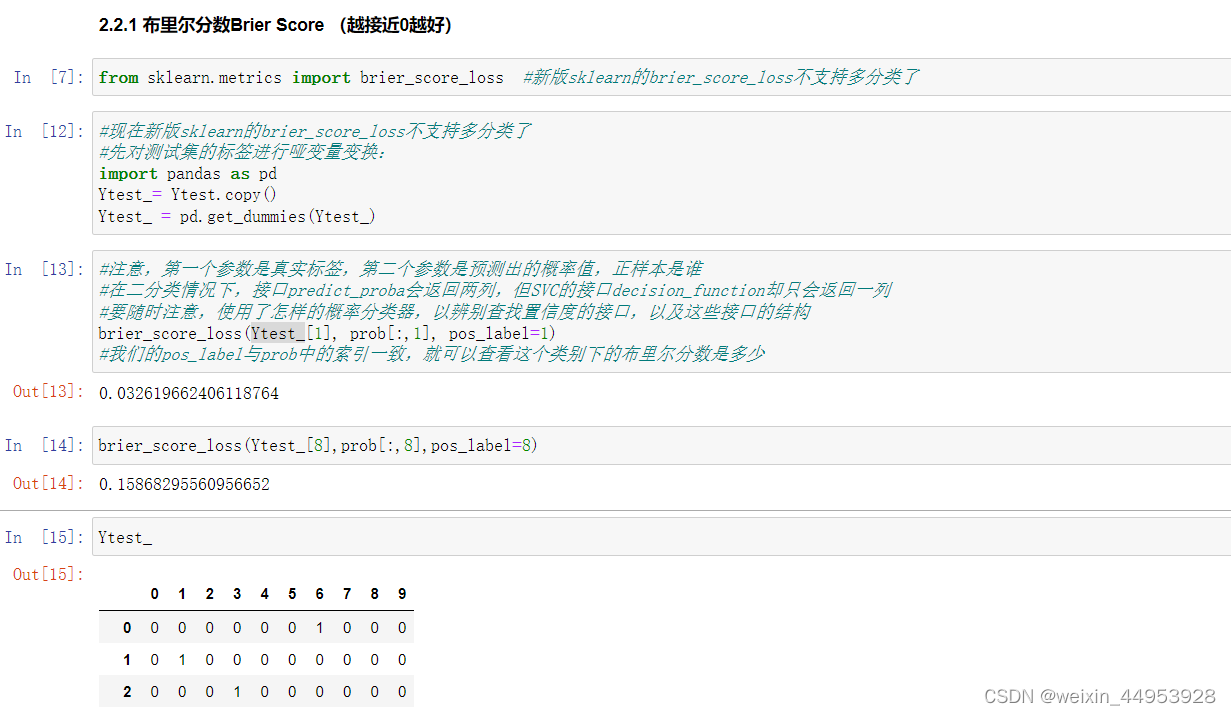Select the 'In [15]:' prompt label
The height and width of the screenshot is (715, 1231).
tap(44, 537)
